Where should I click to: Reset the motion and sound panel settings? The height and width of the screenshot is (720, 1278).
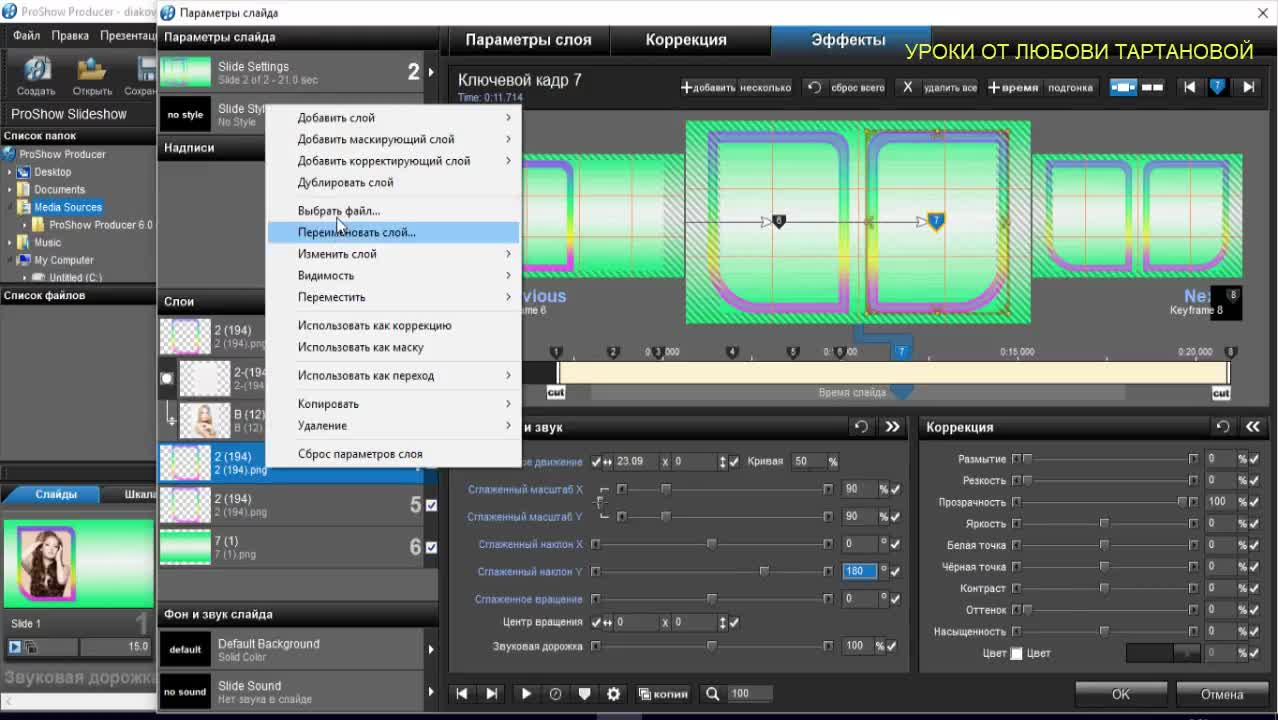coord(861,427)
